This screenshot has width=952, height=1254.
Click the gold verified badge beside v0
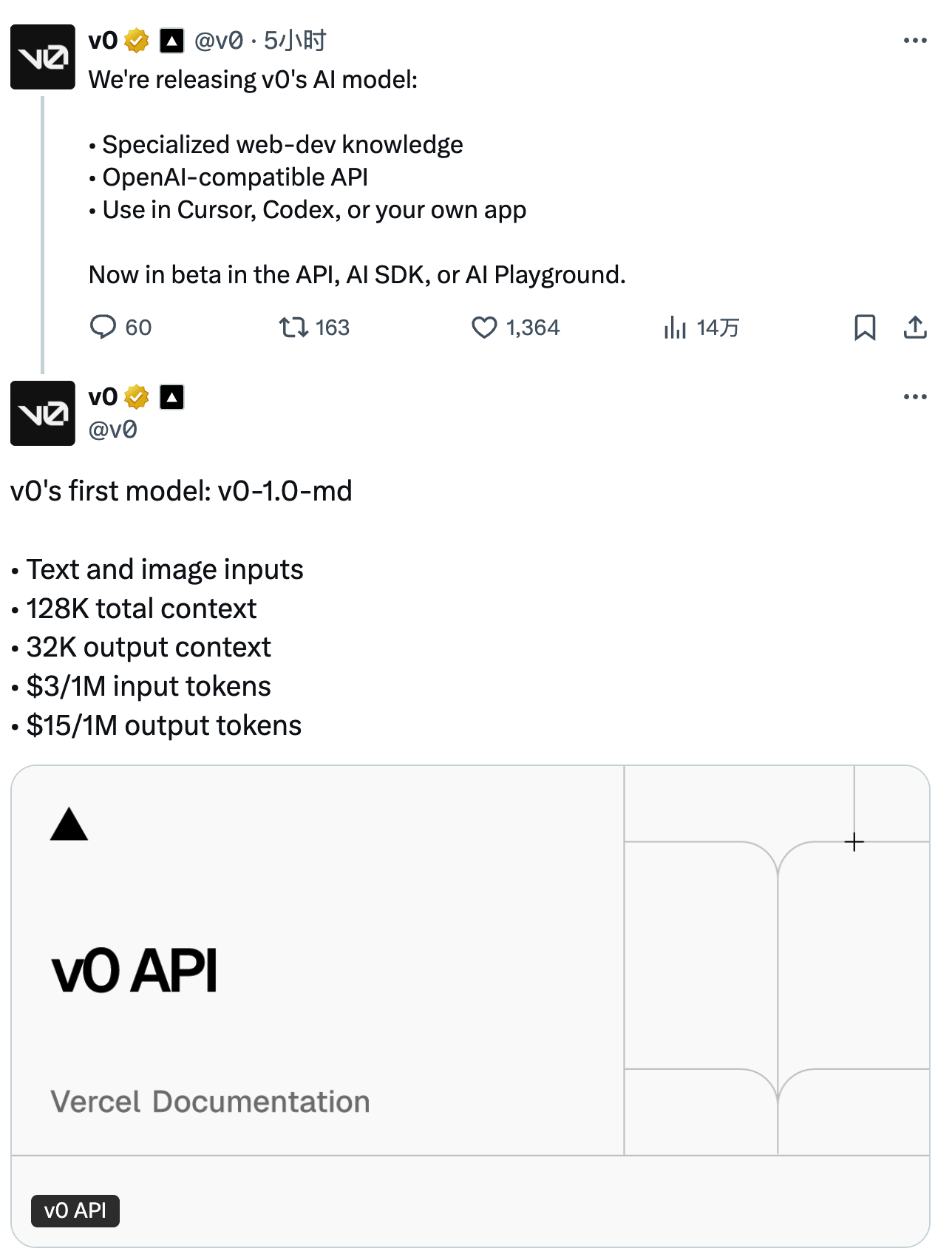pos(135,41)
